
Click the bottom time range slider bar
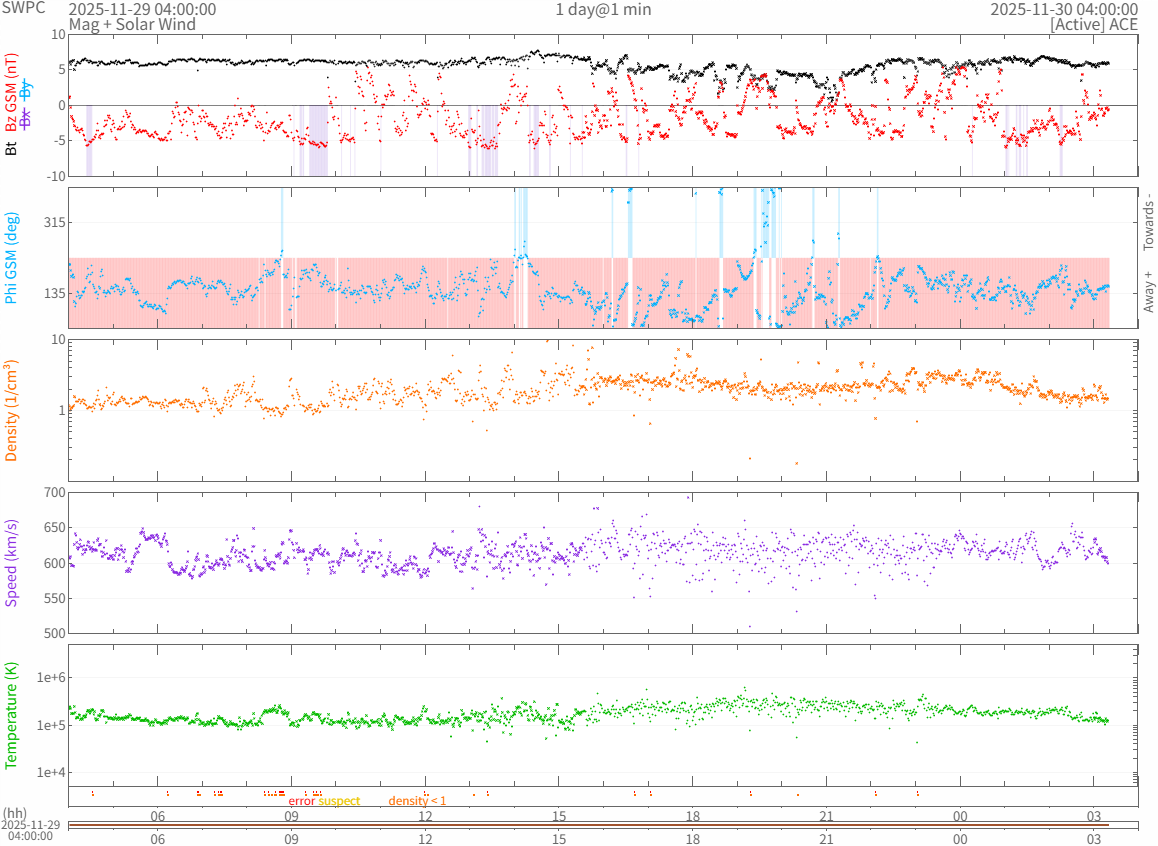coord(603,825)
